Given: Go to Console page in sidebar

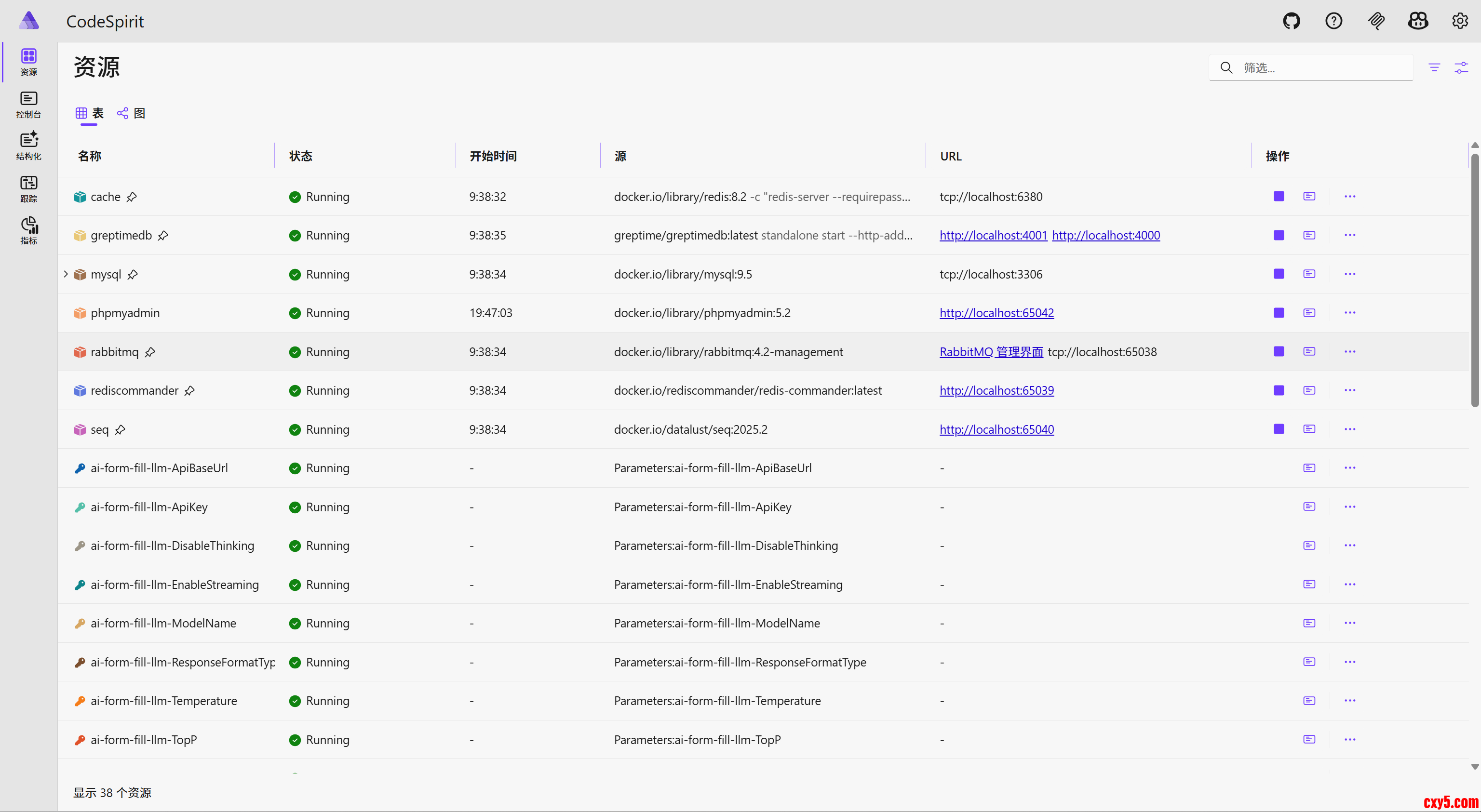Looking at the screenshot, I should pos(28,105).
